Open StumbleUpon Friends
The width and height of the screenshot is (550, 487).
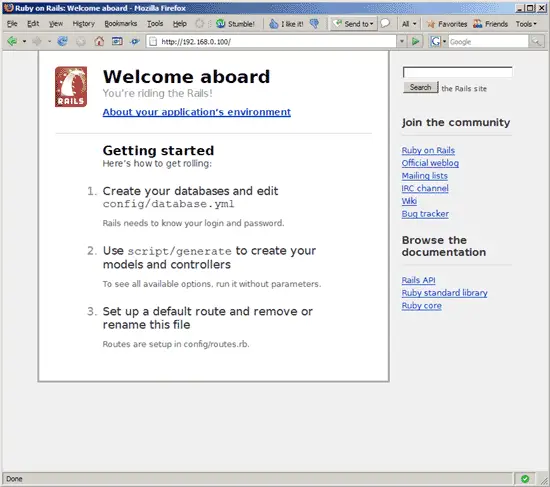490,24
